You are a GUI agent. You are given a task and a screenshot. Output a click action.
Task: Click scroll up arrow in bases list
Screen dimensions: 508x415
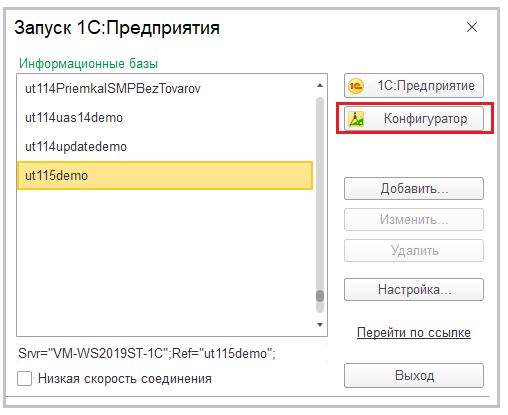[320, 86]
